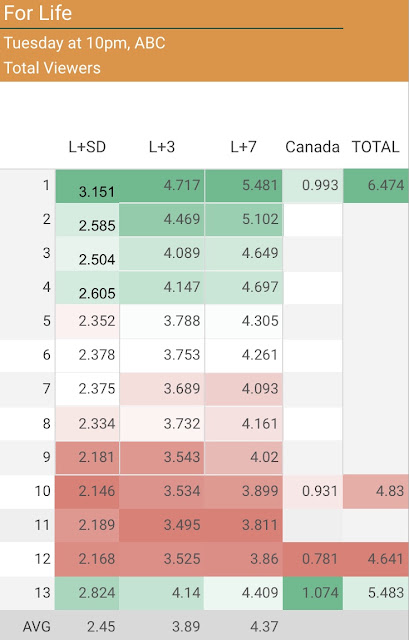Screen dimensions: 409x640
Task: Select the Canada column header
Action: click(x=312, y=147)
